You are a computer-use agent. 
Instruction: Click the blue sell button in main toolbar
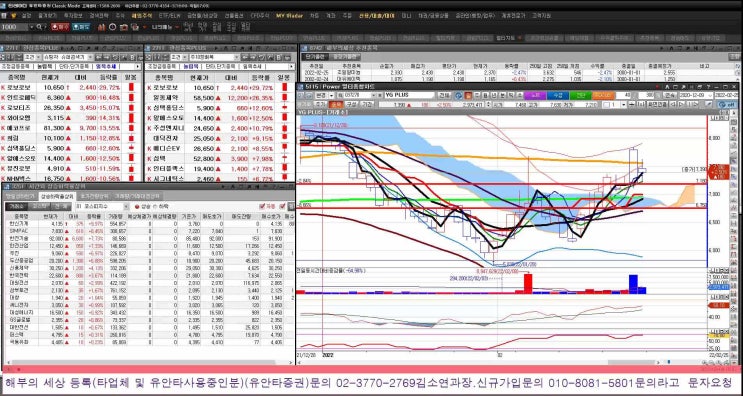coord(81,27)
